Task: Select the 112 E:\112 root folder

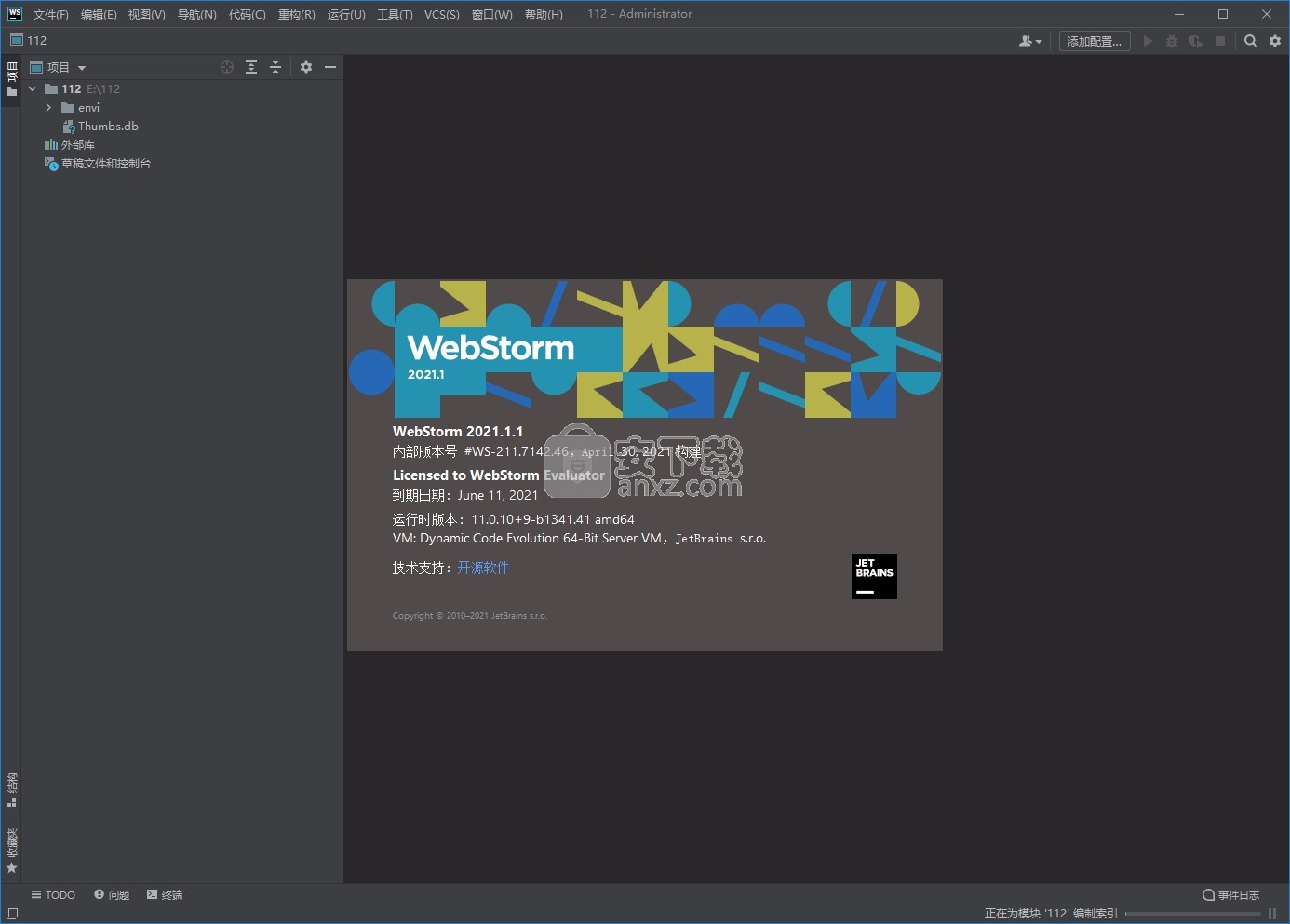Action: (182, 89)
